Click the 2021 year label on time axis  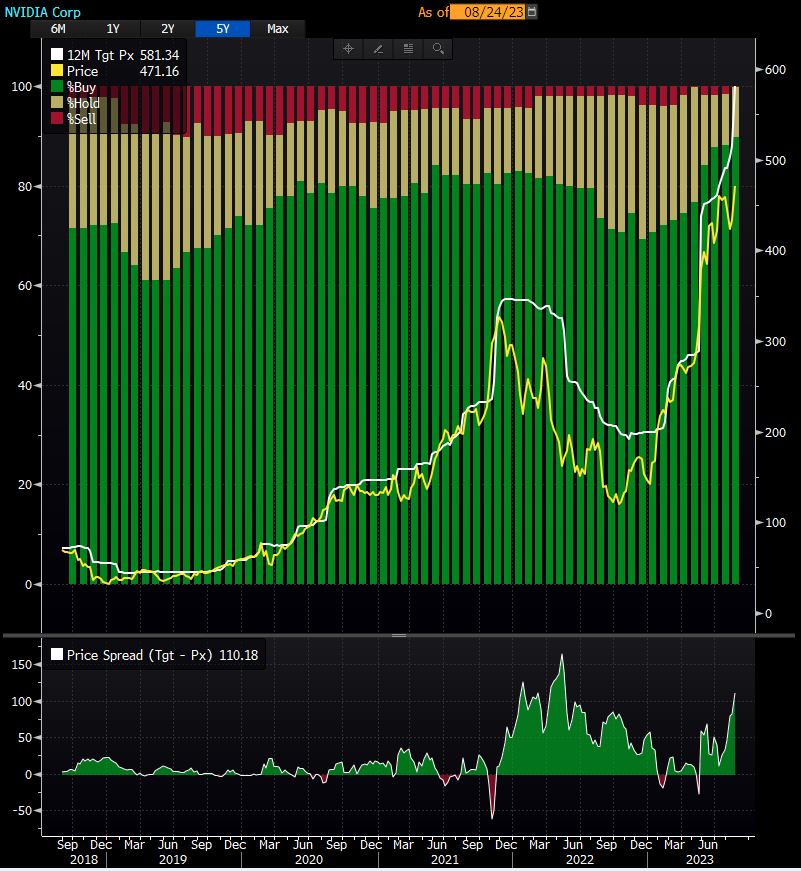coord(445,860)
